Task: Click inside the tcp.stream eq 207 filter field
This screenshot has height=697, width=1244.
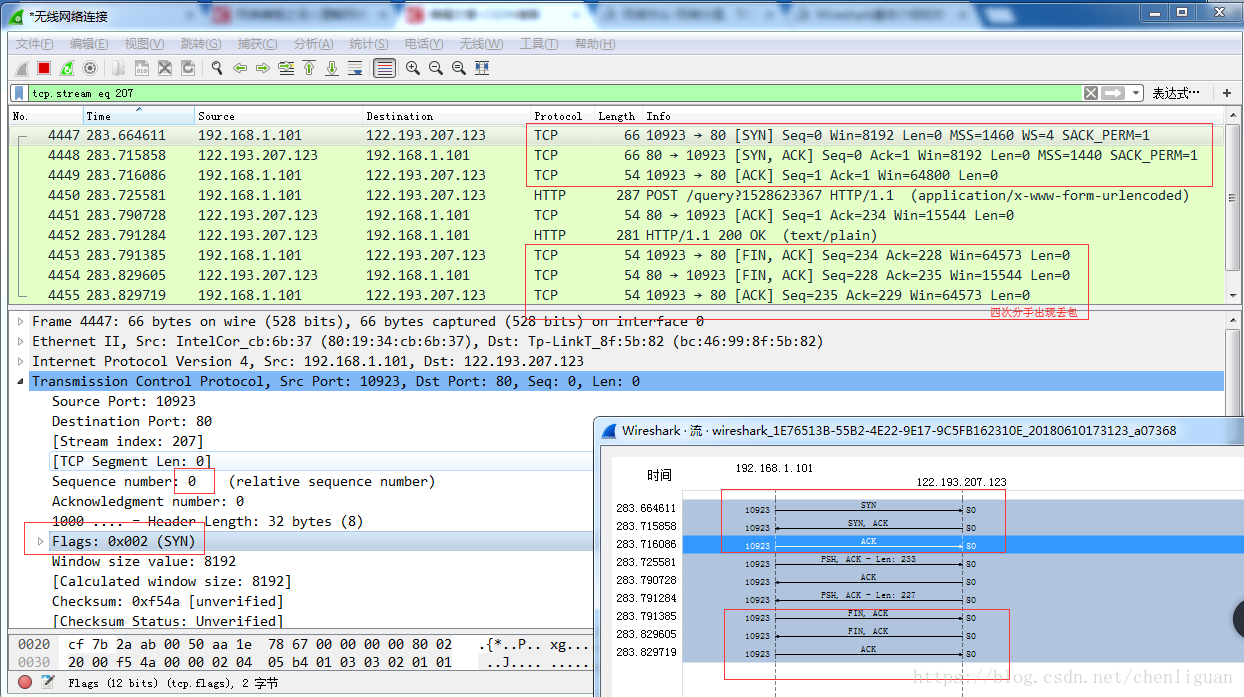Action: pos(555,93)
